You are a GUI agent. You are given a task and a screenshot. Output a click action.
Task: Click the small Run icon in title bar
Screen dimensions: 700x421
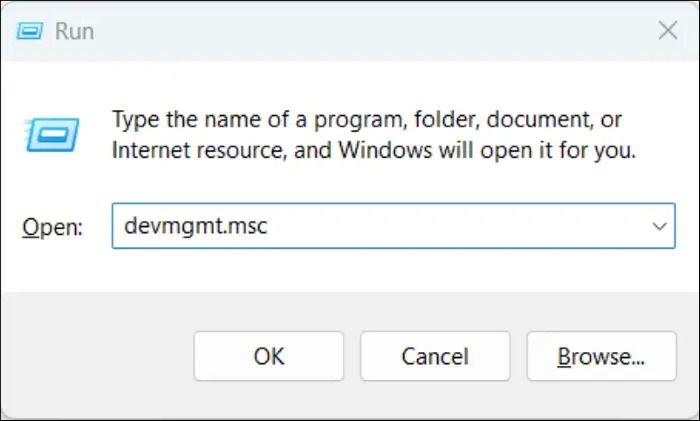click(30, 30)
